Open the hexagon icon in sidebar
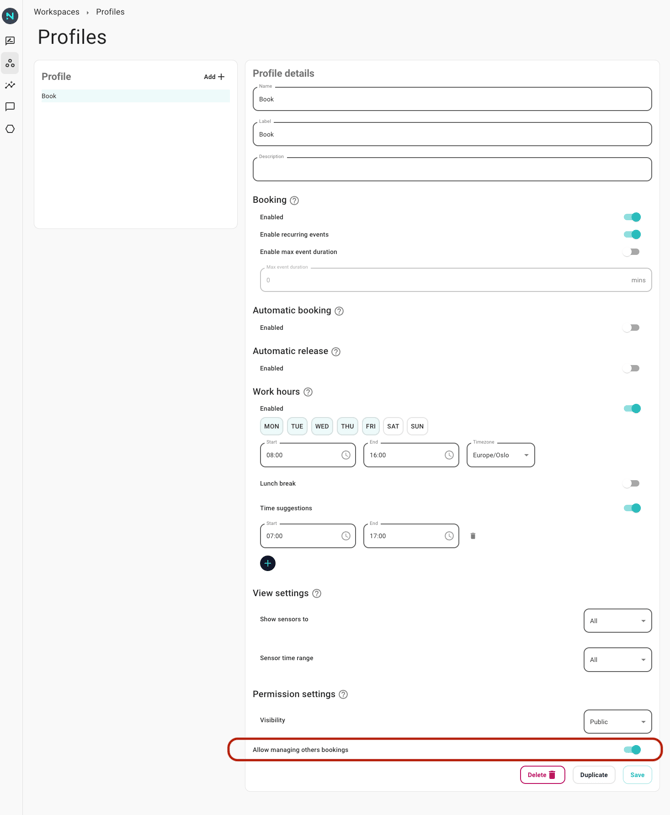 point(10,129)
